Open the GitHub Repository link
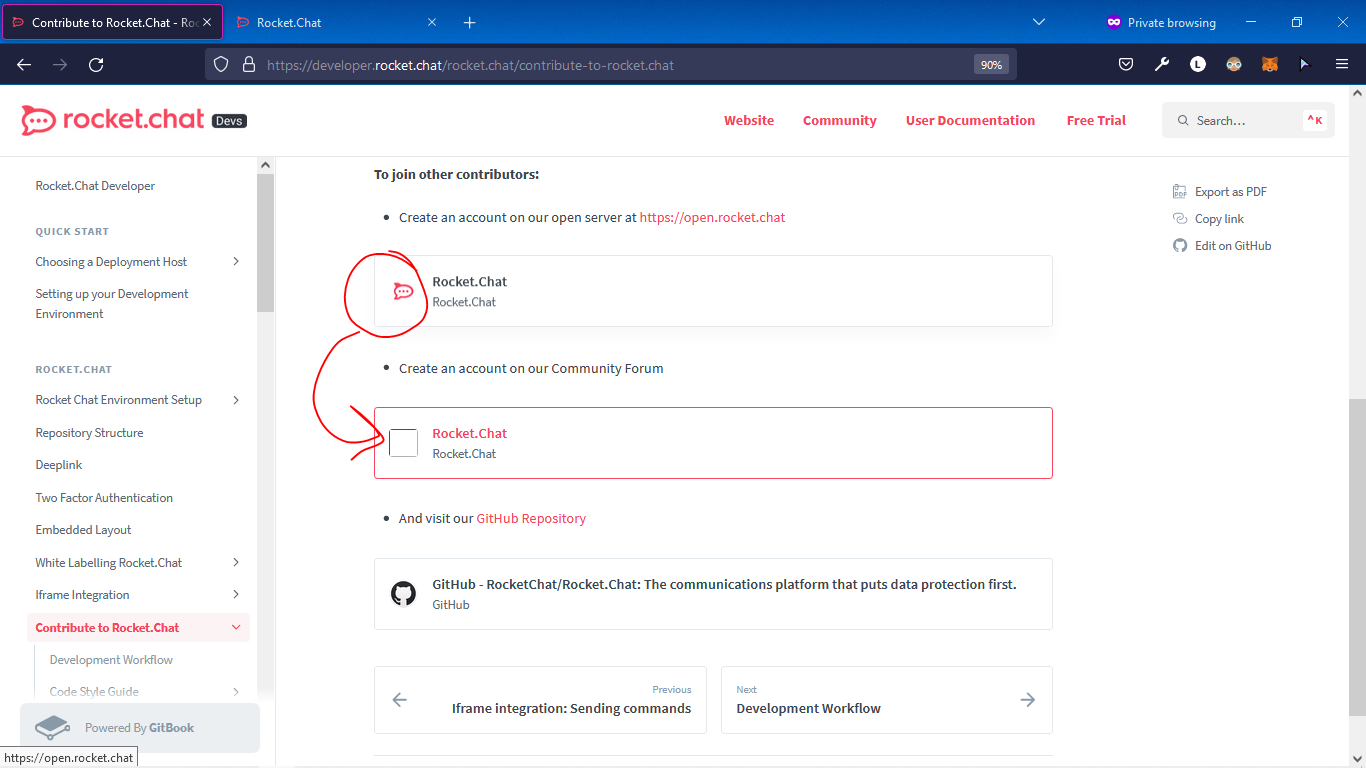This screenshot has height=768, width=1366. 531,518
